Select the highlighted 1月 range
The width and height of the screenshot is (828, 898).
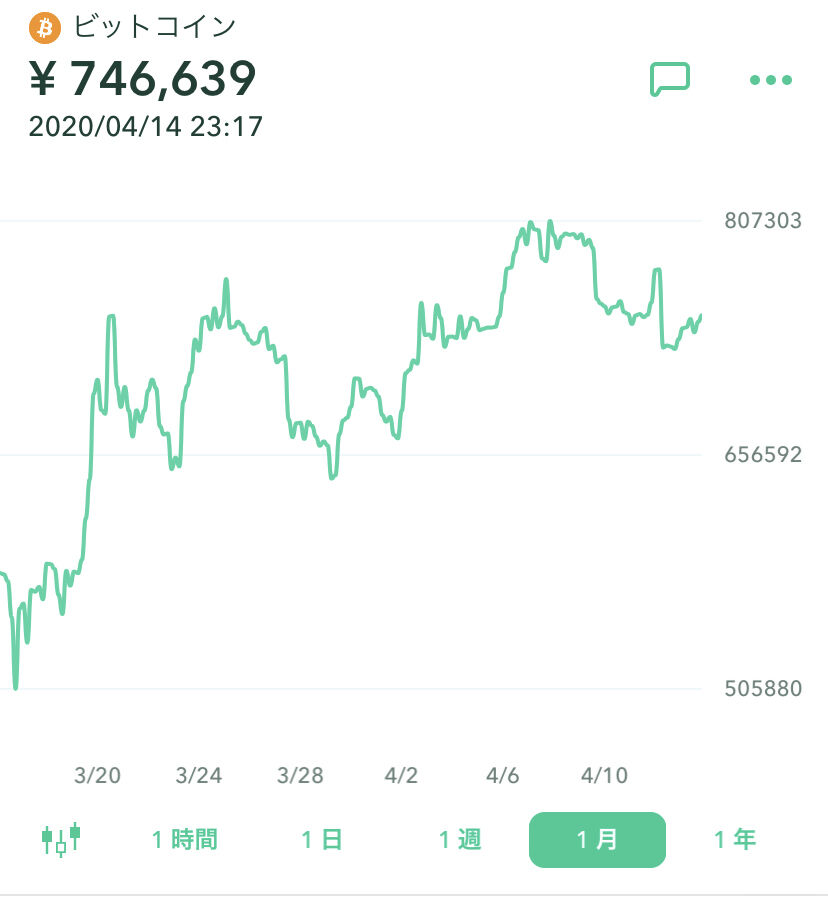click(x=597, y=840)
